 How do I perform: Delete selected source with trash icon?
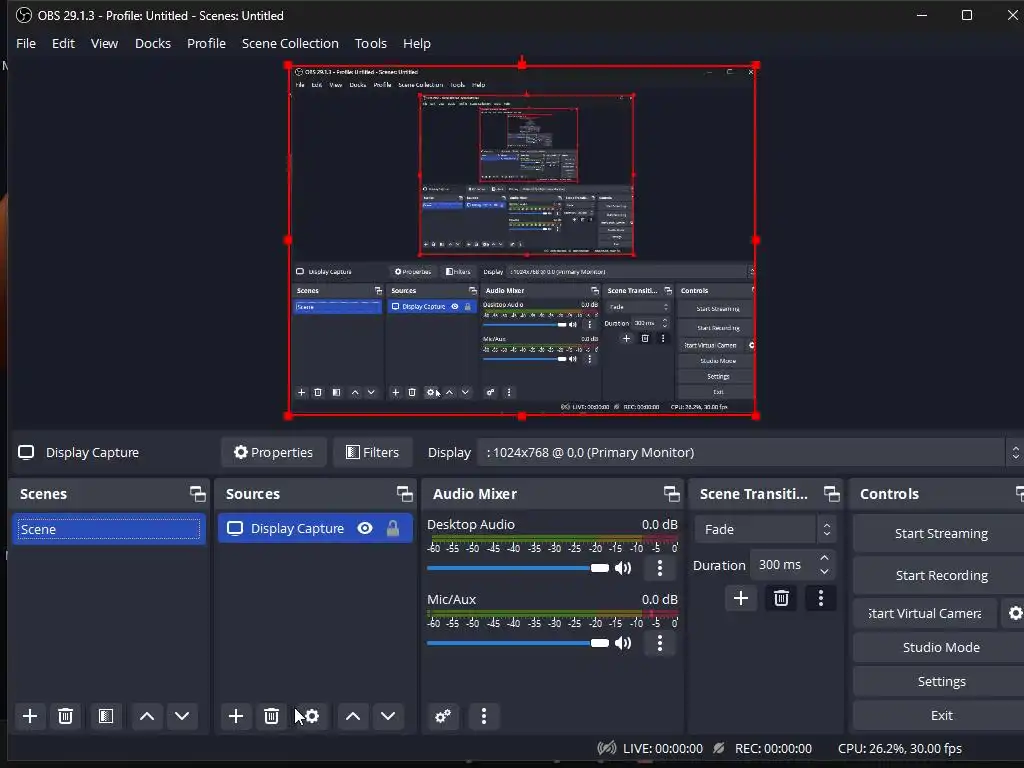pos(271,716)
